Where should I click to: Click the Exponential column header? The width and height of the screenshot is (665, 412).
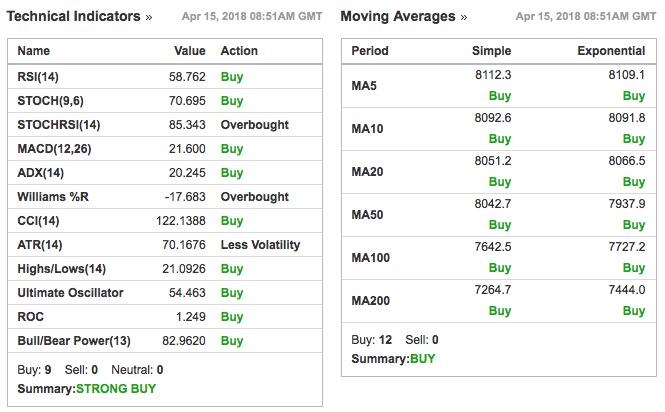tap(611, 51)
